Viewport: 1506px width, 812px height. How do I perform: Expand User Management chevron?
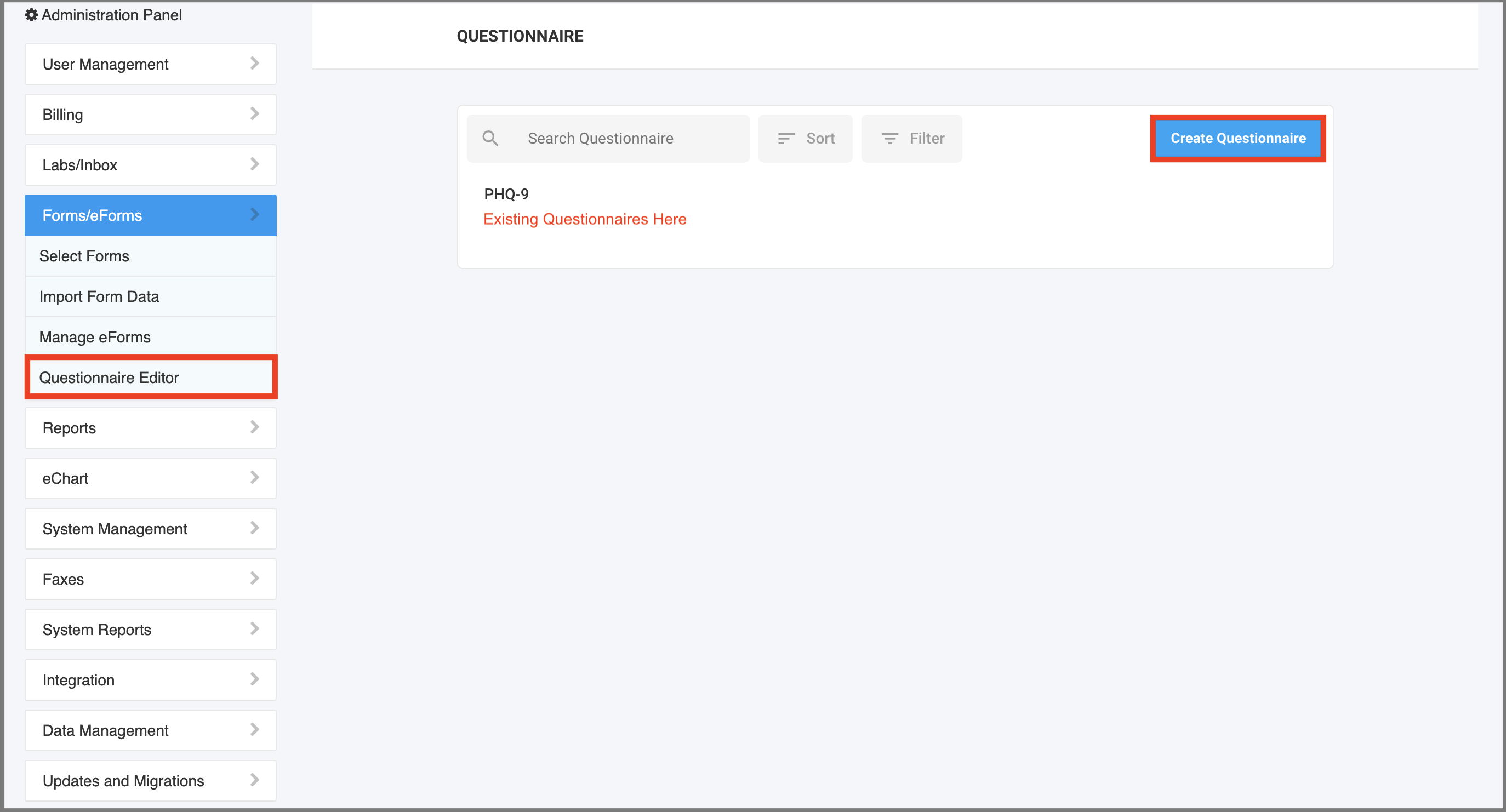pyautogui.click(x=254, y=64)
